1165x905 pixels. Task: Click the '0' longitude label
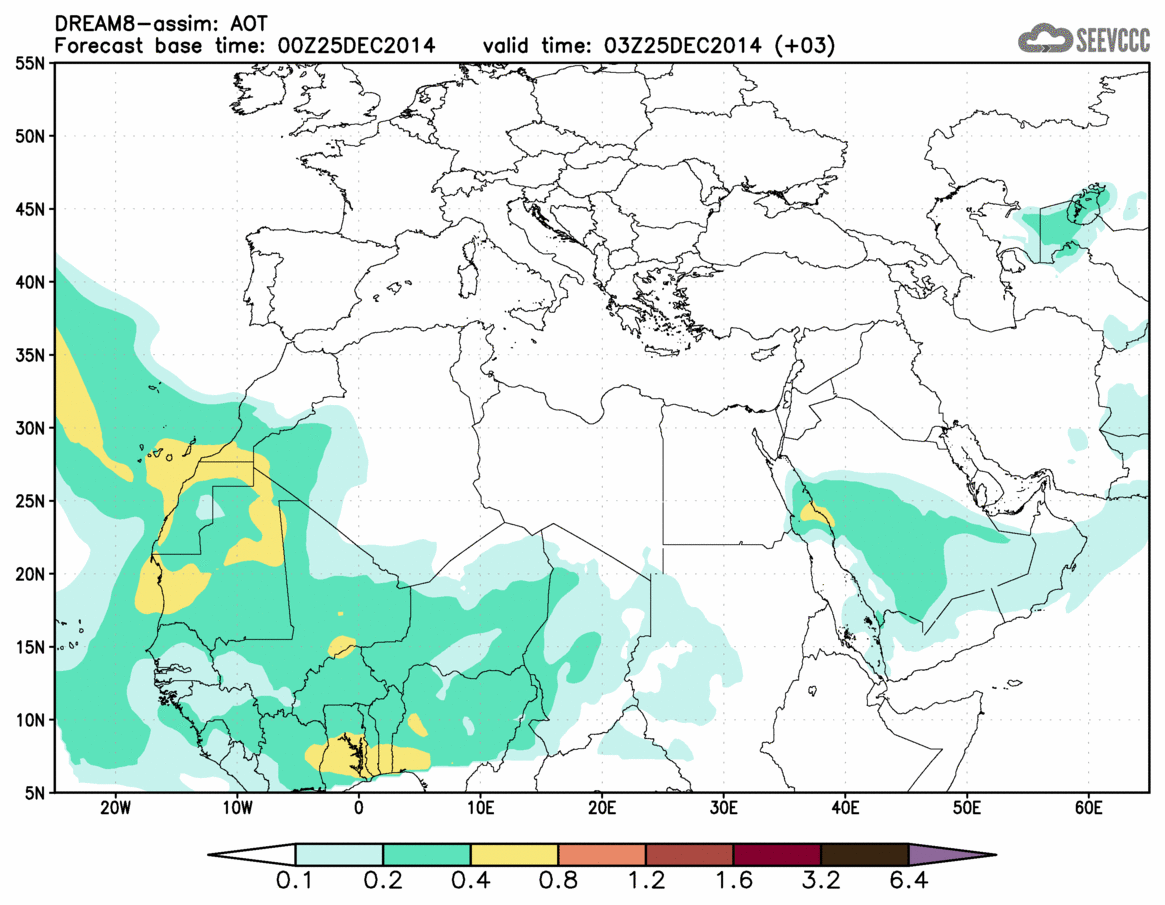click(x=359, y=808)
